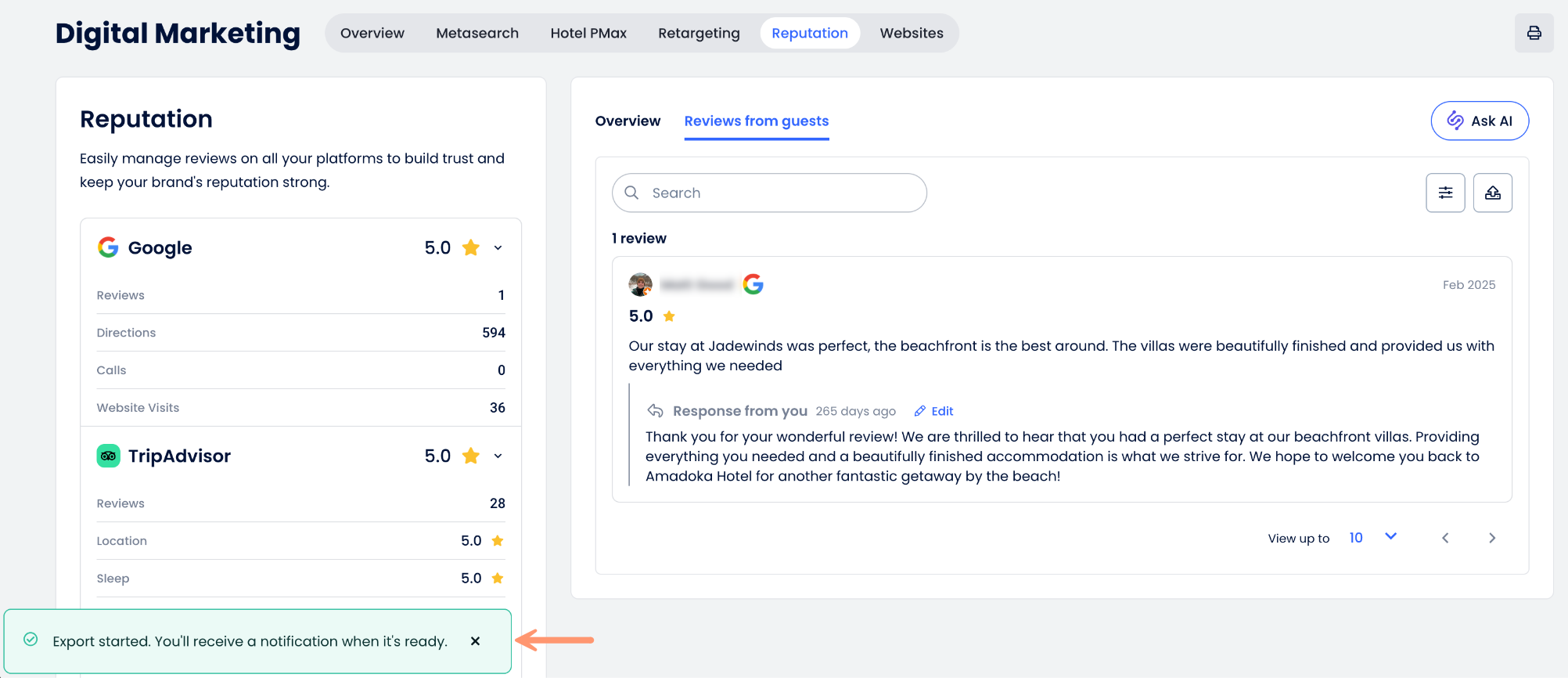Click the Google logo in reputation panel
This screenshot has width=1568, height=678.
tap(108, 247)
